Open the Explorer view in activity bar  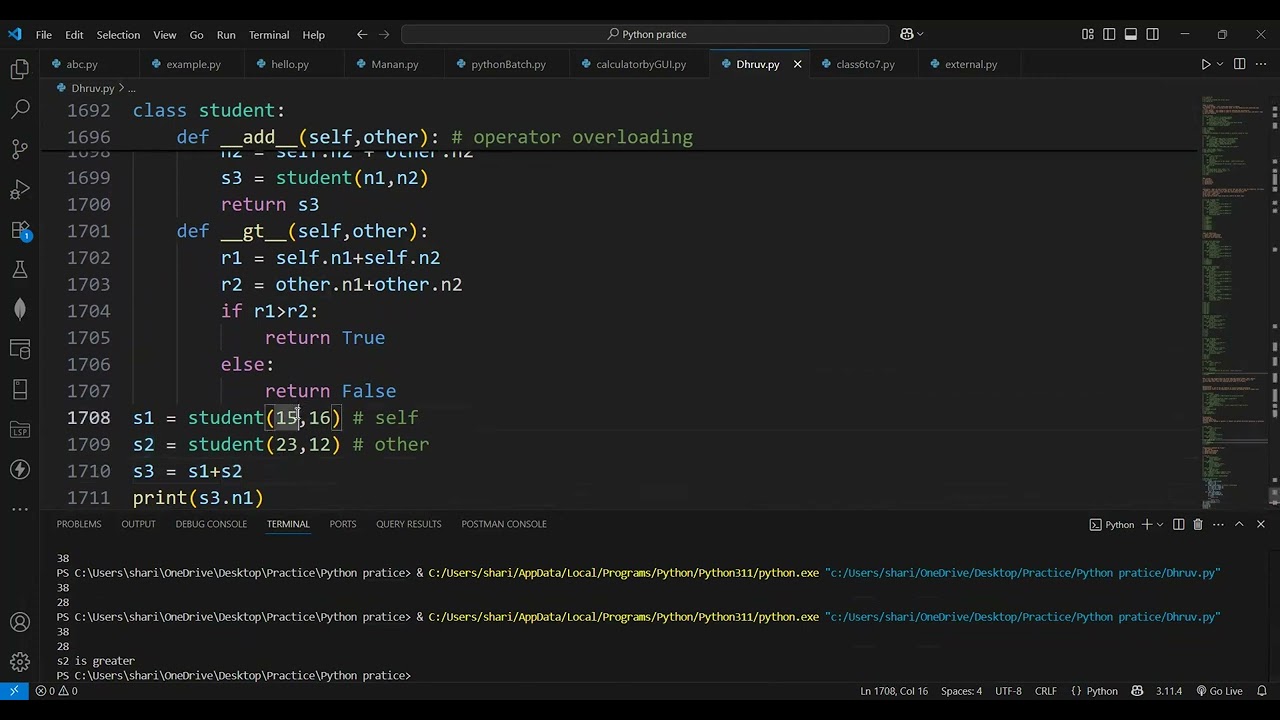coord(20,69)
